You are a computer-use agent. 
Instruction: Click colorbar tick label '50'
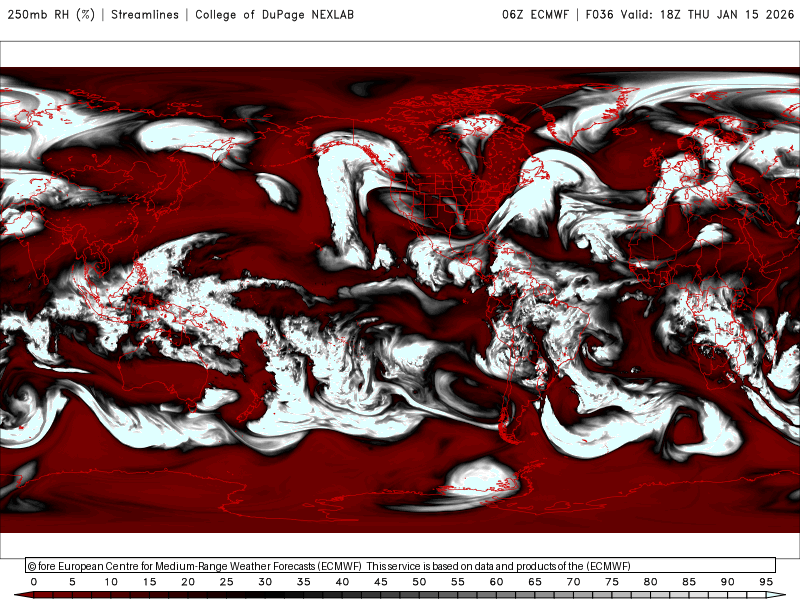[419, 582]
